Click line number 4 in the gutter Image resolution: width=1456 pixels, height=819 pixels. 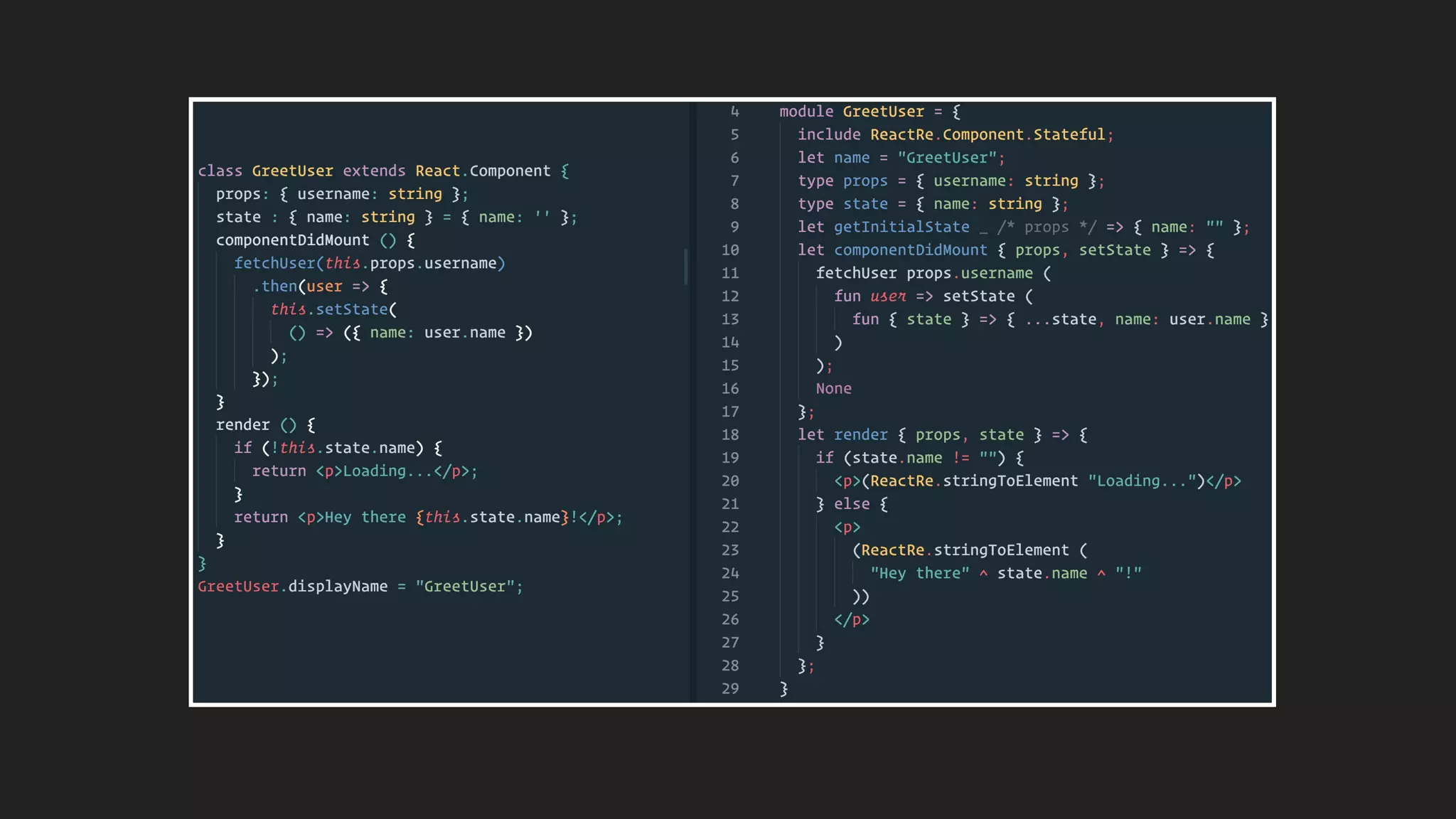coord(734,112)
